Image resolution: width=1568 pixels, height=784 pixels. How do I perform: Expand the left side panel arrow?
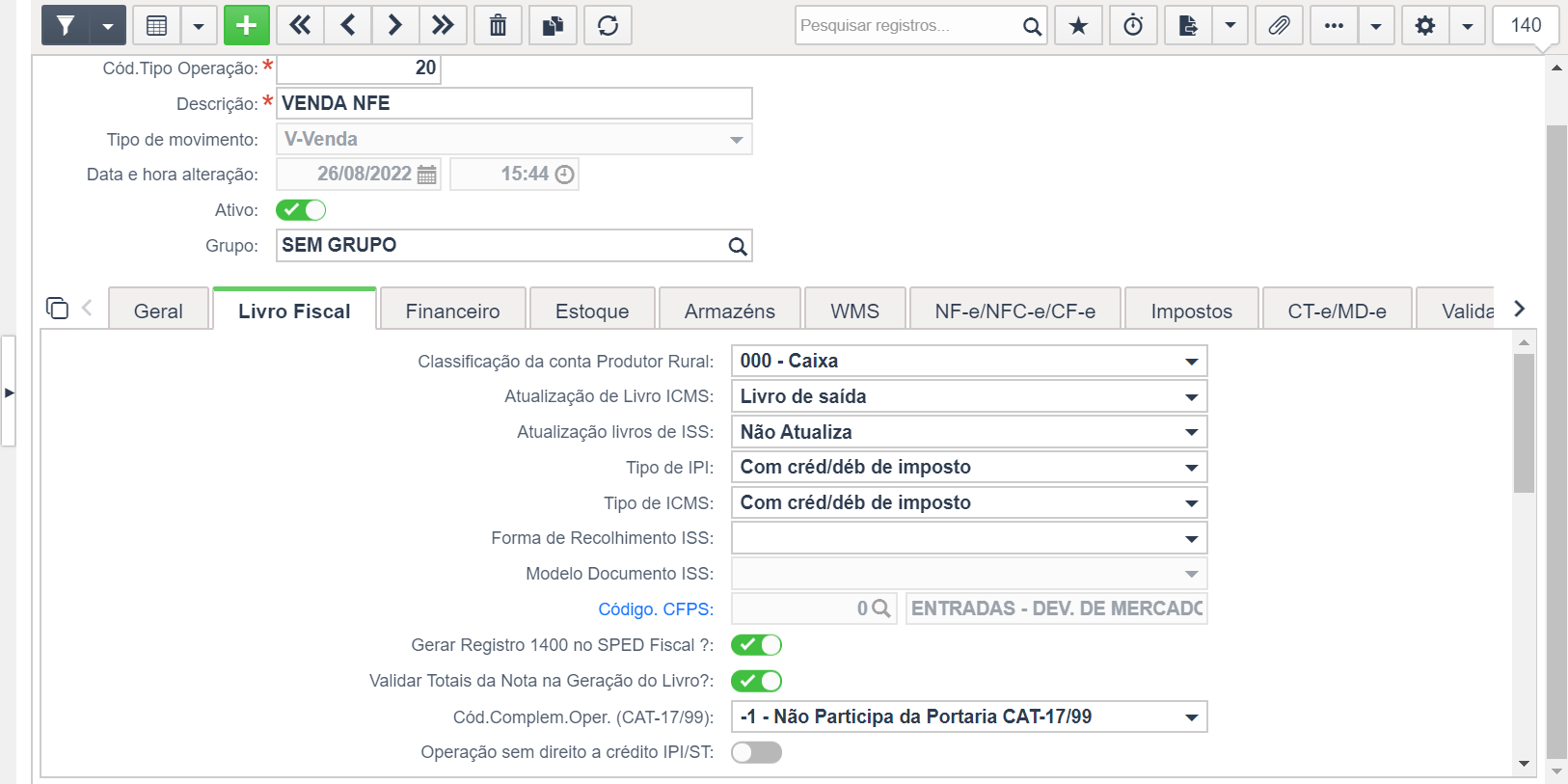(9, 392)
